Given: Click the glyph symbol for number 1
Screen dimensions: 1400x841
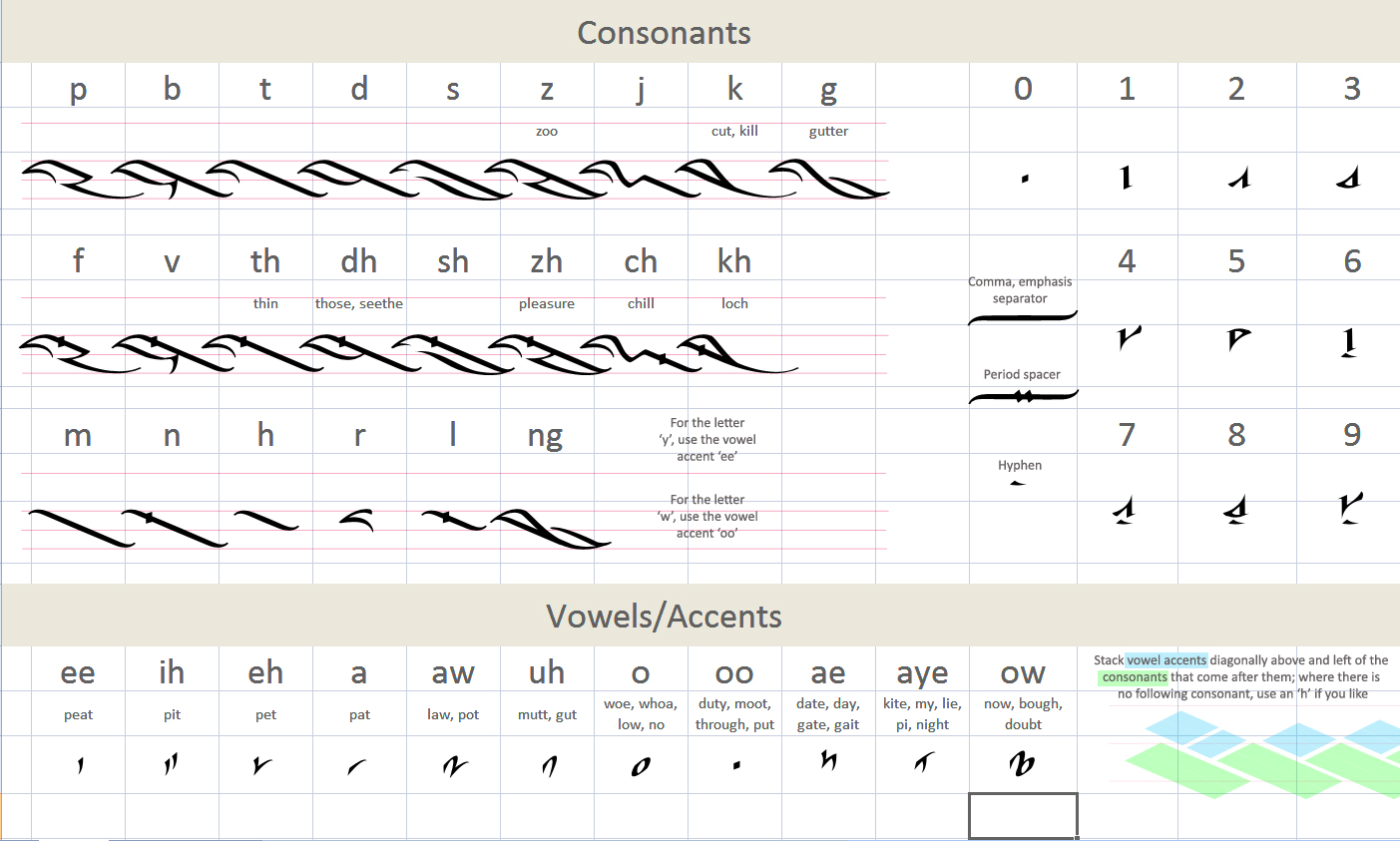Looking at the screenshot, I should coord(1127,179).
